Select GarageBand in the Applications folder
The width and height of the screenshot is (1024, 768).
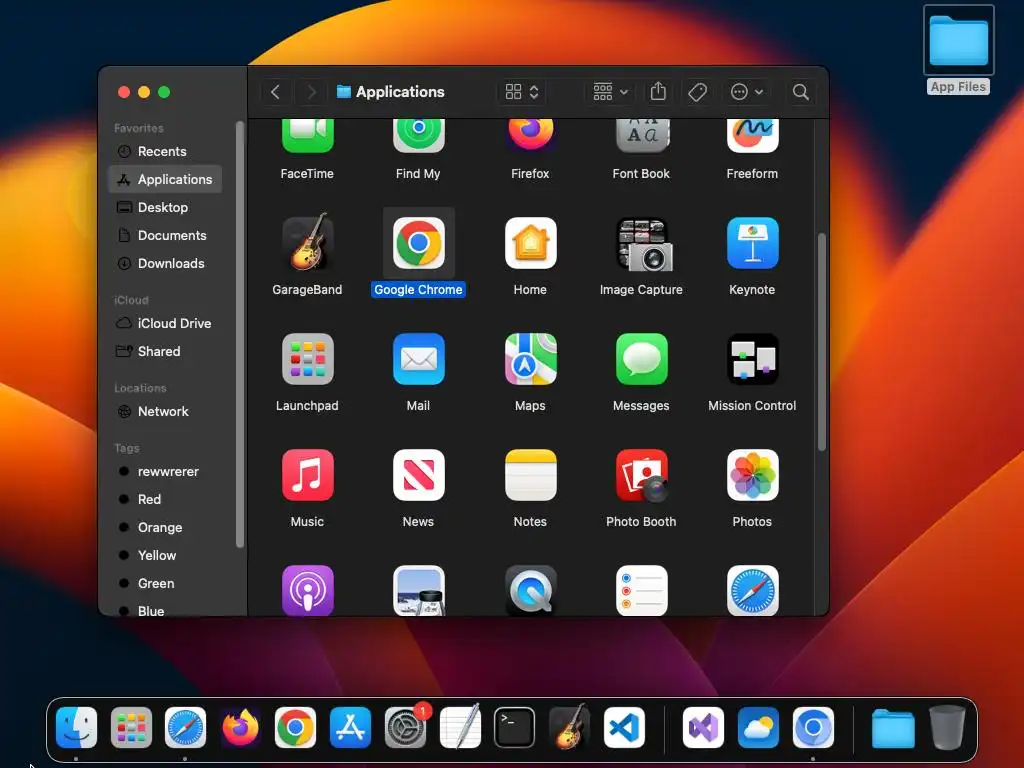[x=308, y=242]
